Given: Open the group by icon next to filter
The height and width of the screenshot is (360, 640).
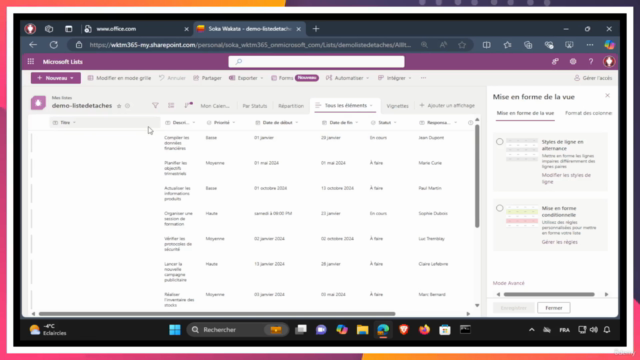Looking at the screenshot, I should click(171, 105).
